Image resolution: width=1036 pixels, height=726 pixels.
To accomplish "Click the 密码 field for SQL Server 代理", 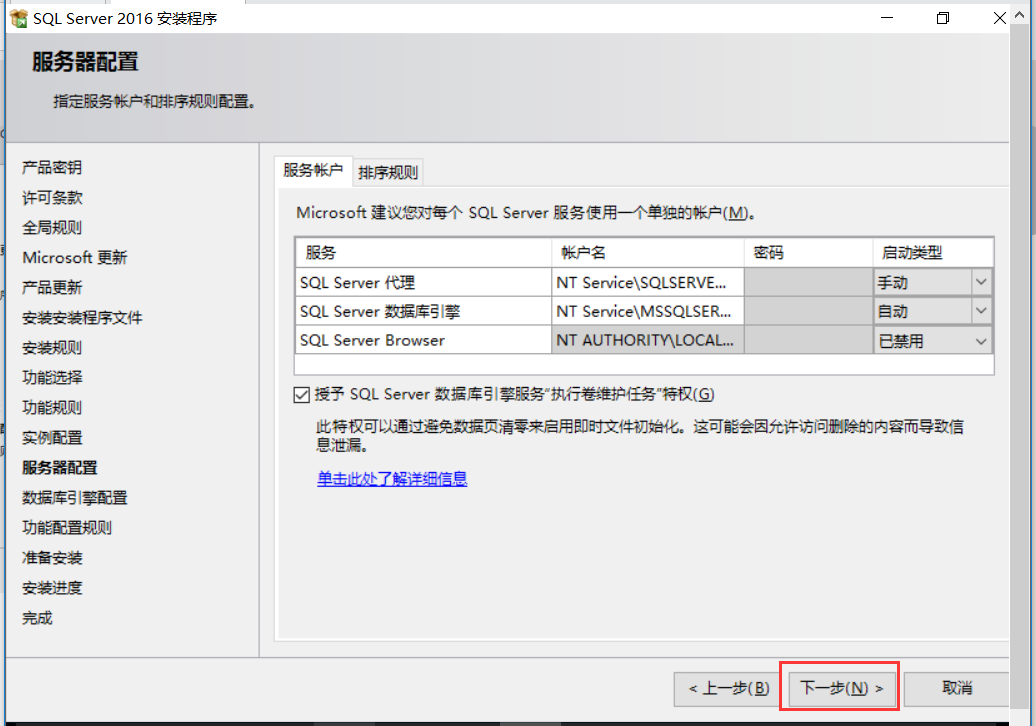I will click(x=808, y=282).
